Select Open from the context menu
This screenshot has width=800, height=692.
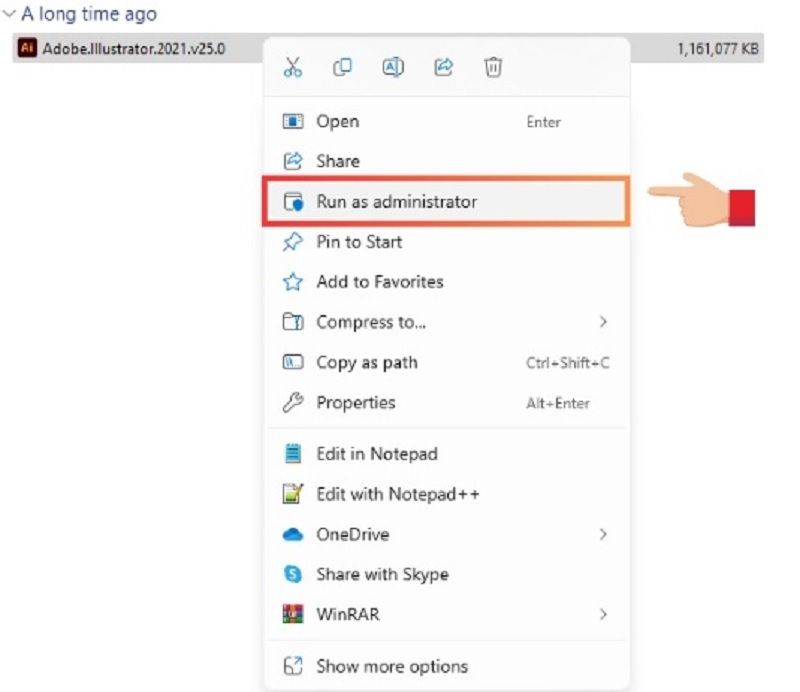(x=337, y=122)
